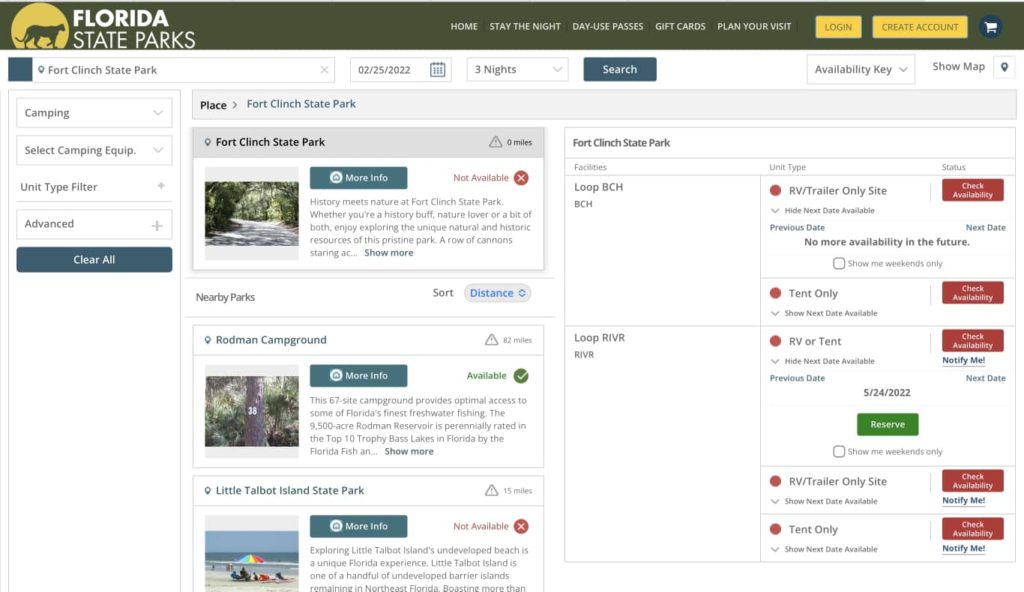The width and height of the screenshot is (1024, 592).
Task: Click the yellow LOGIN button
Action: [x=838, y=27]
